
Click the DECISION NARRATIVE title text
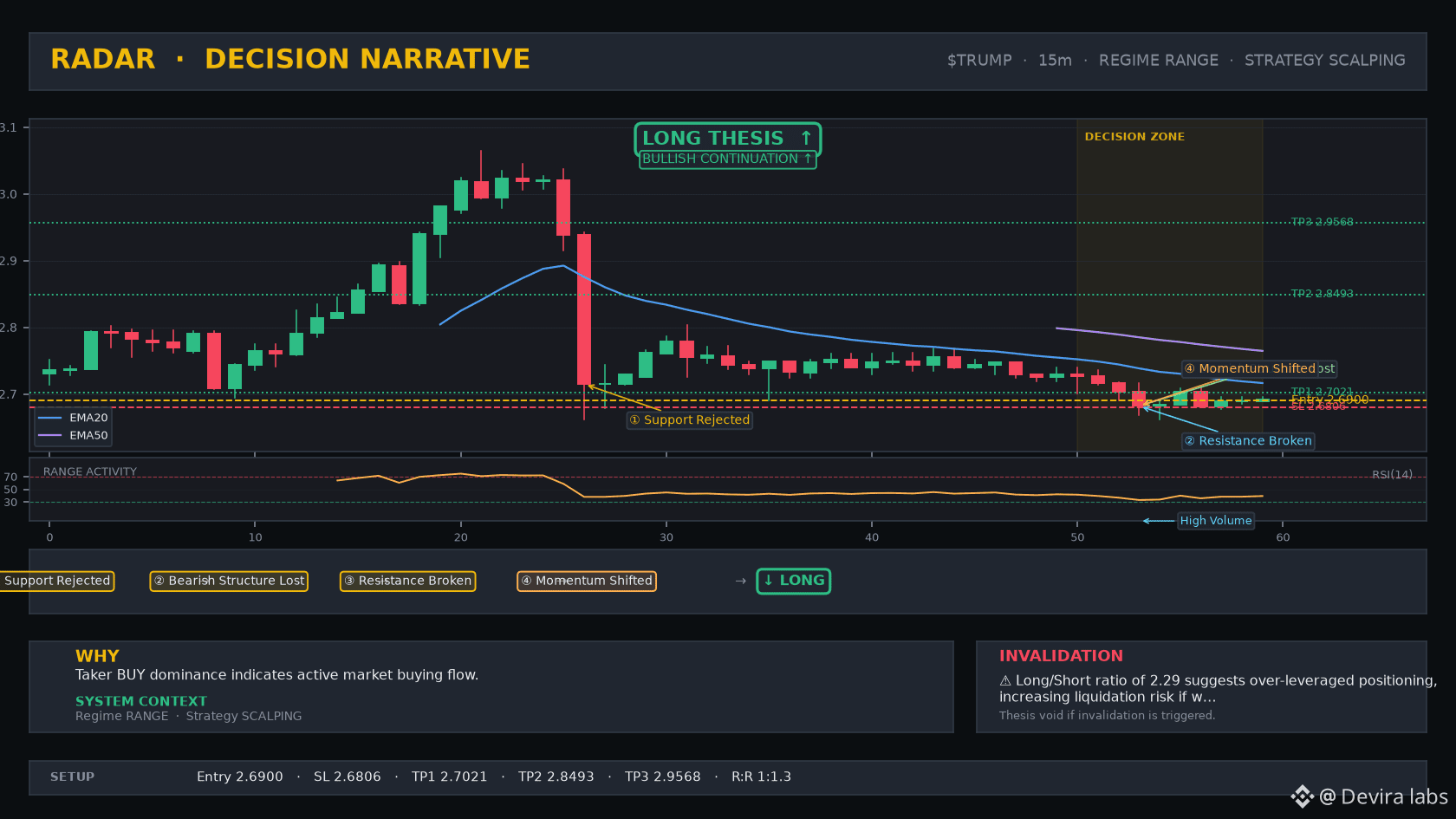click(x=367, y=59)
